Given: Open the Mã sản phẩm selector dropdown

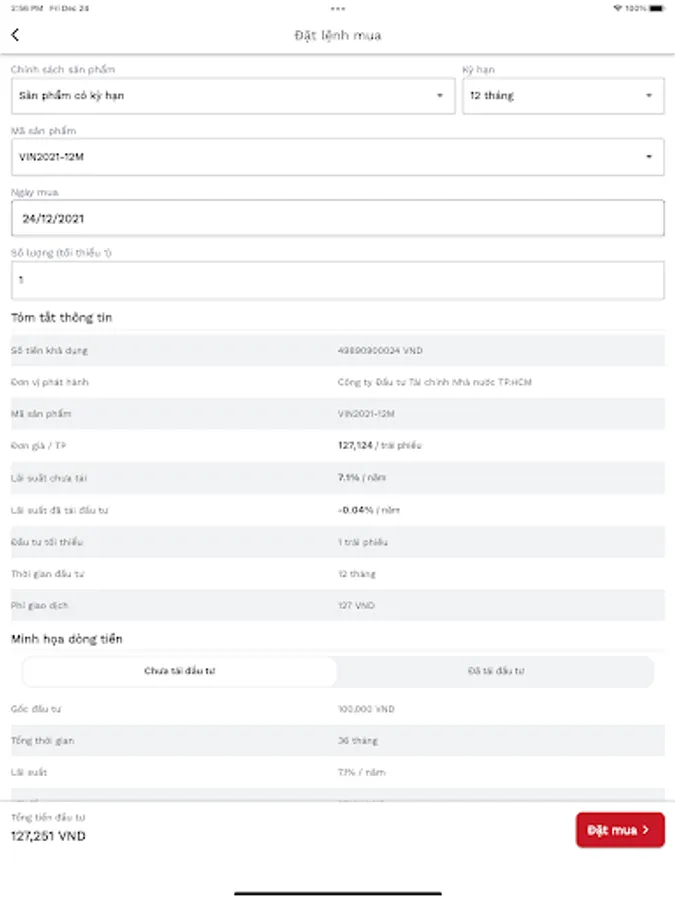Looking at the screenshot, I should click(x=337, y=157).
